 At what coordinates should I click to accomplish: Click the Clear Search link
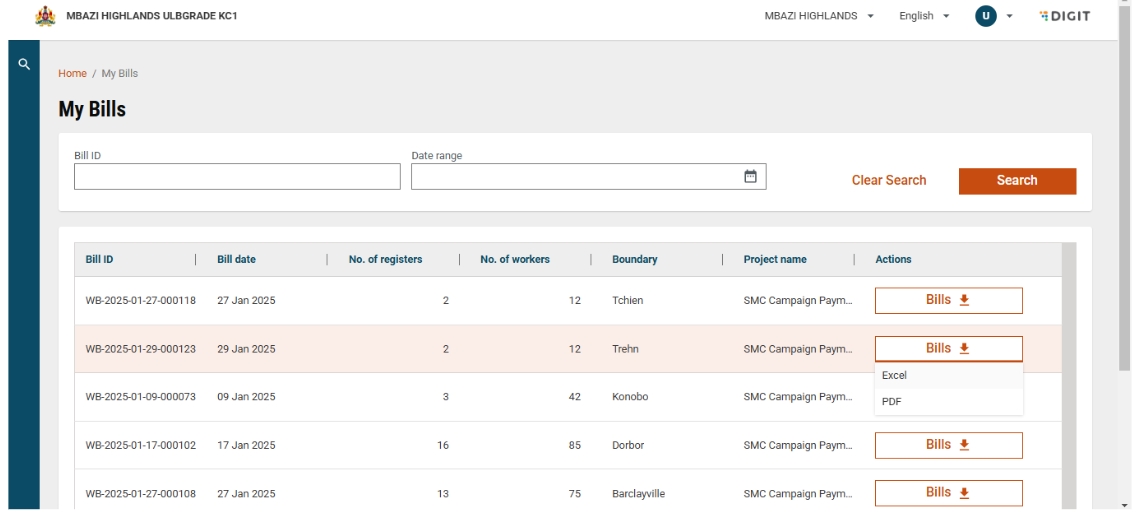[x=888, y=181]
